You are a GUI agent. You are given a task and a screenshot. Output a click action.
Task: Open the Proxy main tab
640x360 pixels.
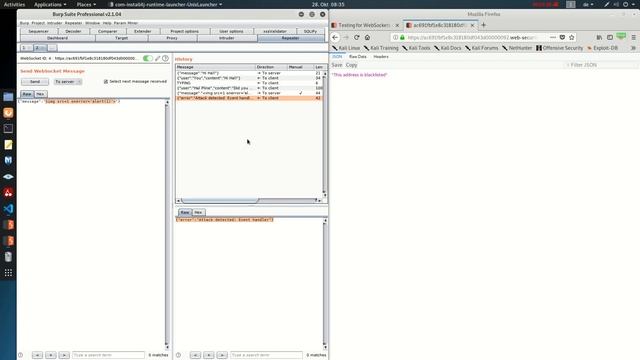tap(172, 38)
